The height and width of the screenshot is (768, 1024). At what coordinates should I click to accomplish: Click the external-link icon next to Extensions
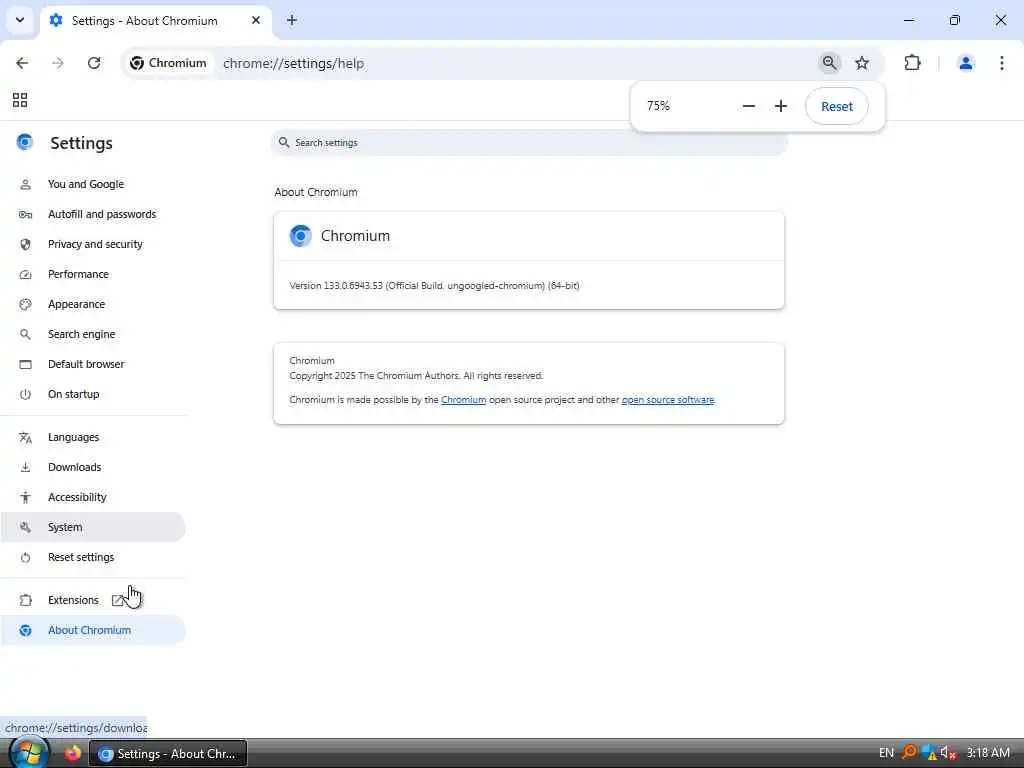118,600
